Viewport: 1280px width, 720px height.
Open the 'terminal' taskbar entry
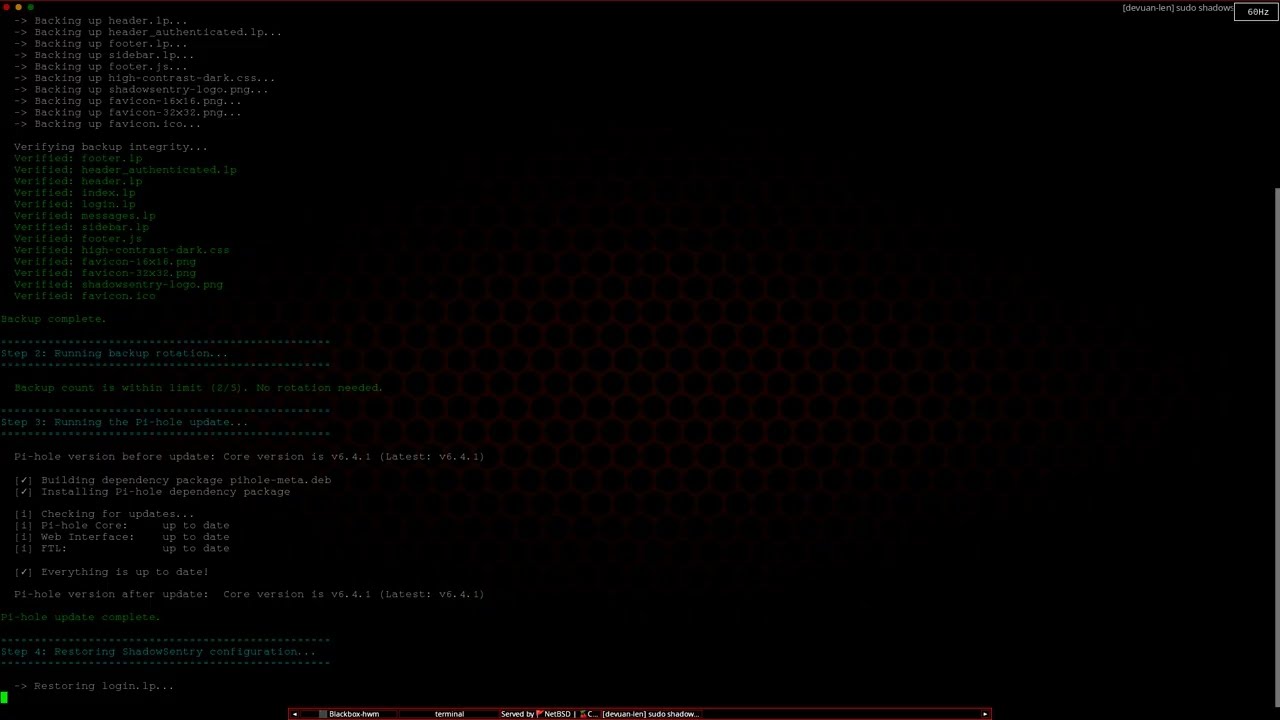[x=450, y=714]
